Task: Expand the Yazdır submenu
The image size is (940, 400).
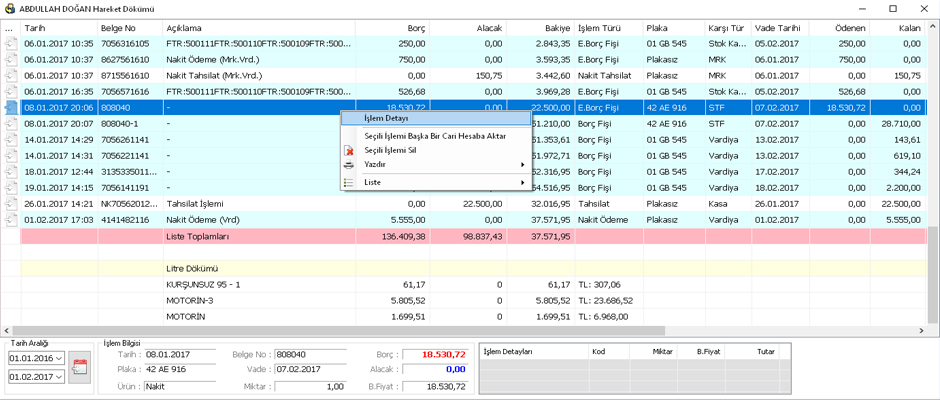Action: tap(435, 164)
